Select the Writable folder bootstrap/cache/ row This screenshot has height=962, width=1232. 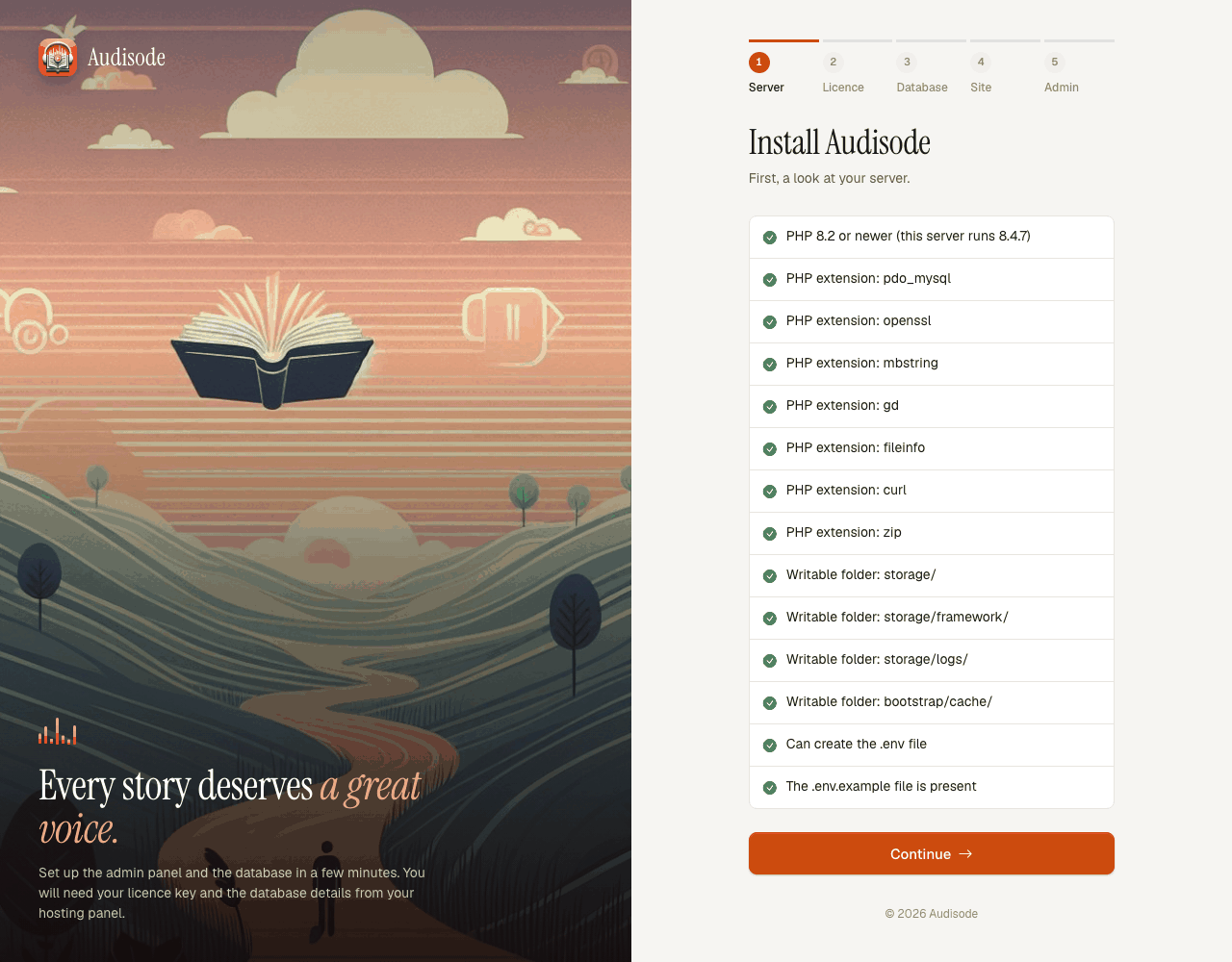coord(932,702)
